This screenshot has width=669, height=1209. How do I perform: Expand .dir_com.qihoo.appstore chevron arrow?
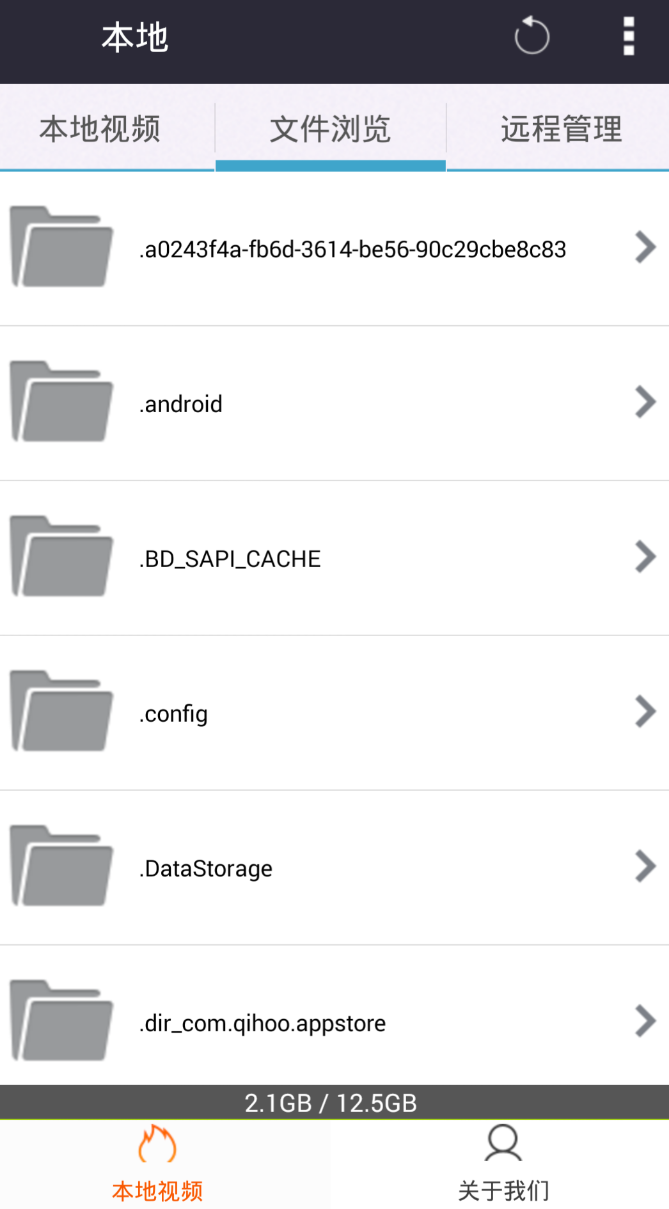pyautogui.click(x=645, y=1021)
